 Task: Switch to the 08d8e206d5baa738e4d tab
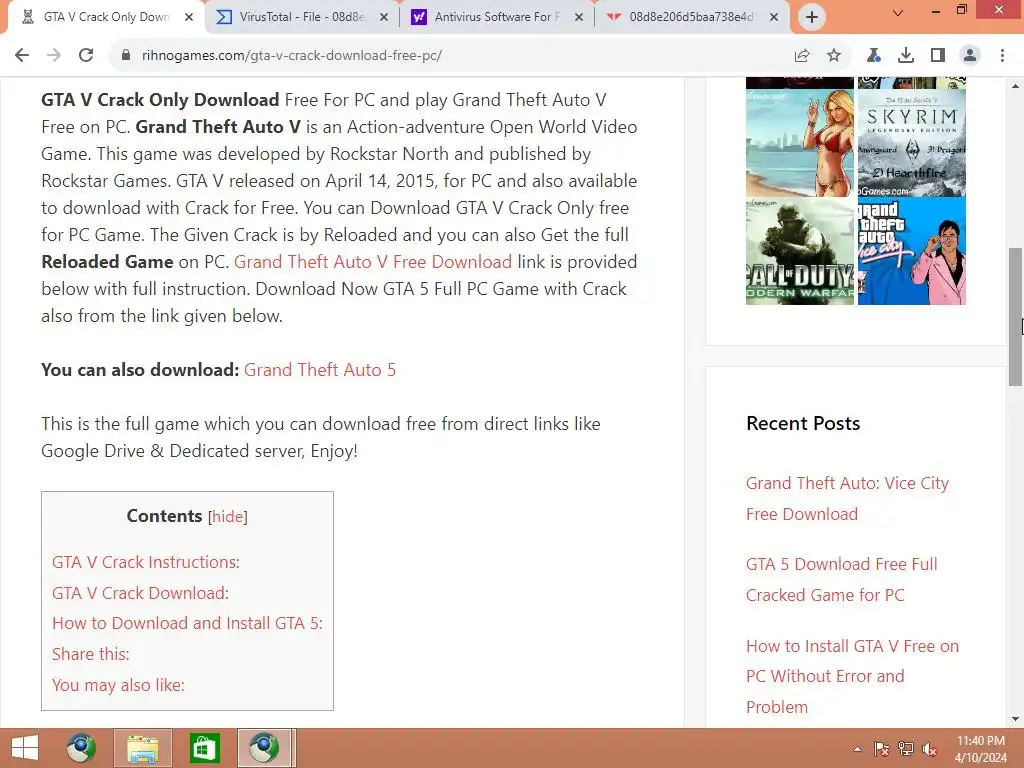click(692, 18)
